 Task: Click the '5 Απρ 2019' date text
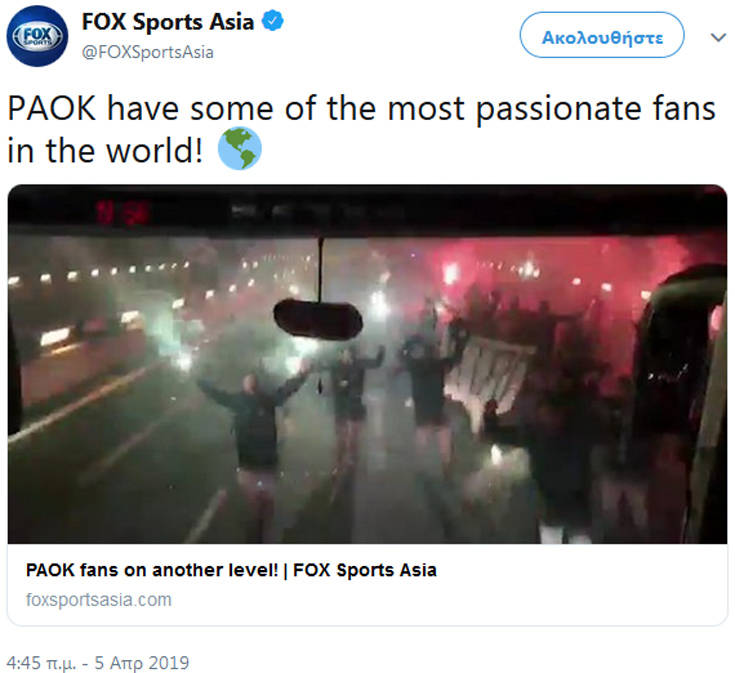tap(142, 663)
